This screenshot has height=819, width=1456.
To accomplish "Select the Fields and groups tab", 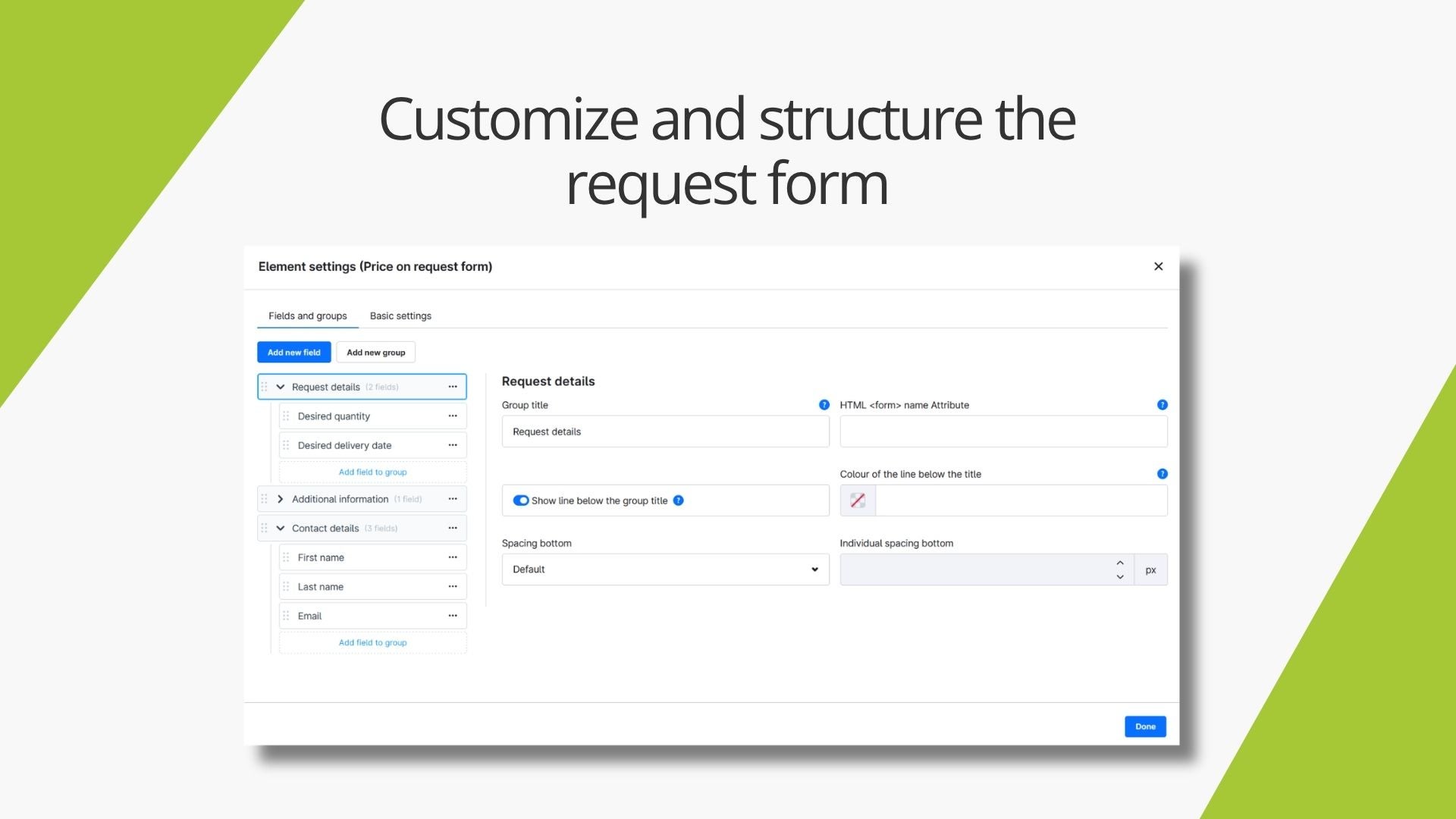I will click(308, 316).
